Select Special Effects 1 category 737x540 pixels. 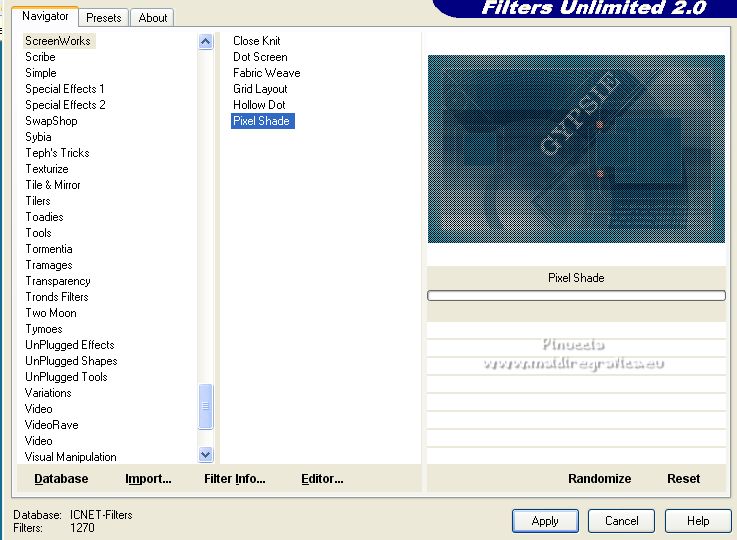65,89
